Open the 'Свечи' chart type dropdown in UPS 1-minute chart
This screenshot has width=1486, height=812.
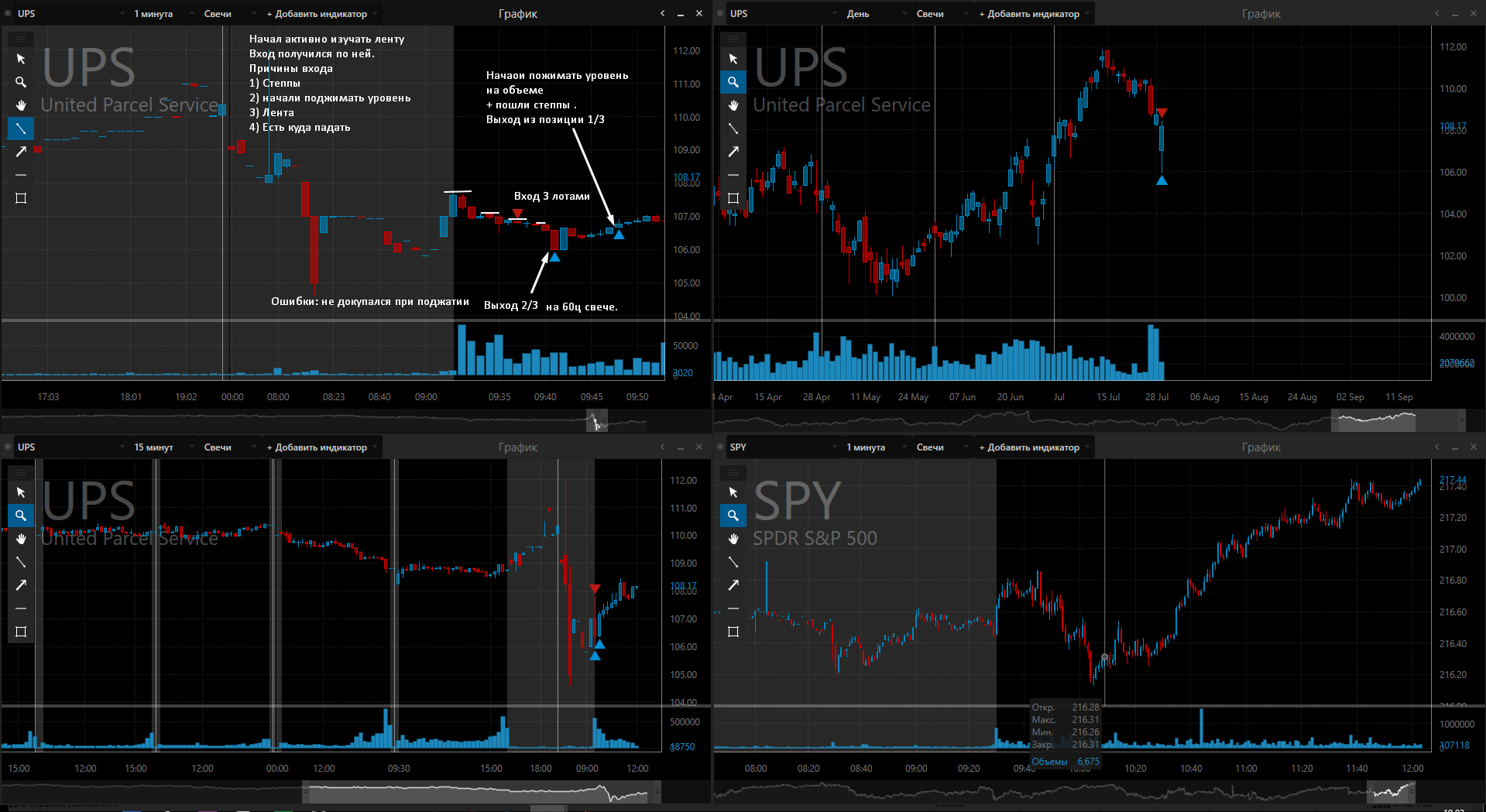[228, 13]
